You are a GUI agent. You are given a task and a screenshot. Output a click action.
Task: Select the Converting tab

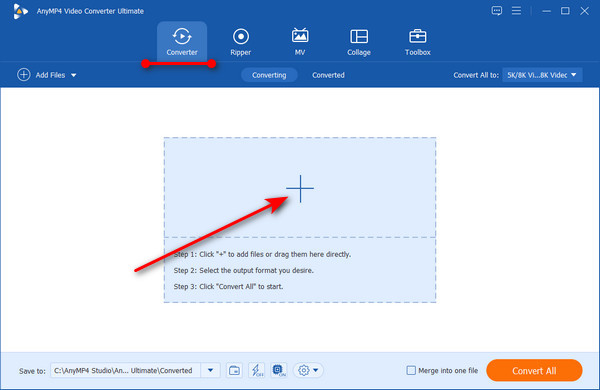pyautogui.click(x=269, y=75)
